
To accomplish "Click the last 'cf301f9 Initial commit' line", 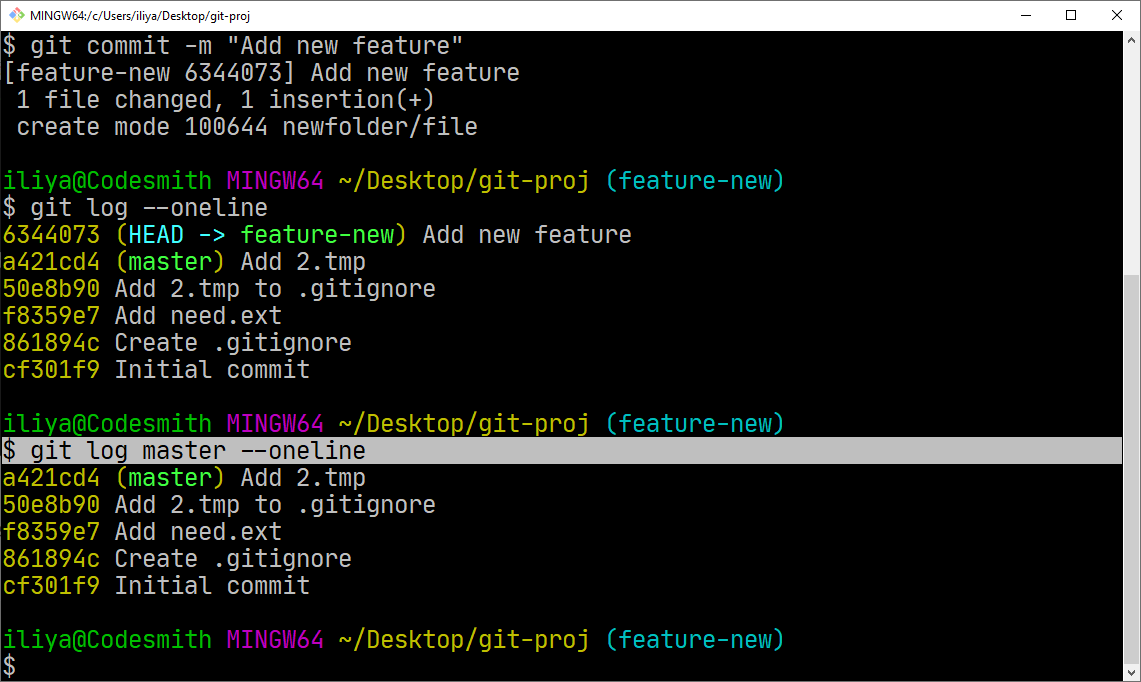I will click(156, 585).
